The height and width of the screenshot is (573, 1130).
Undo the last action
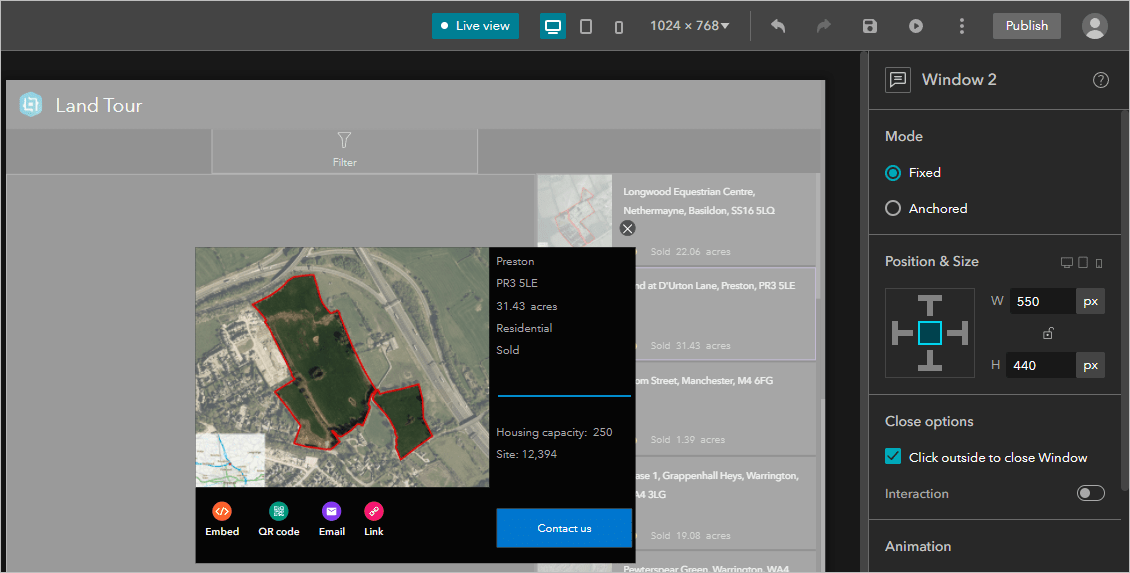click(778, 26)
